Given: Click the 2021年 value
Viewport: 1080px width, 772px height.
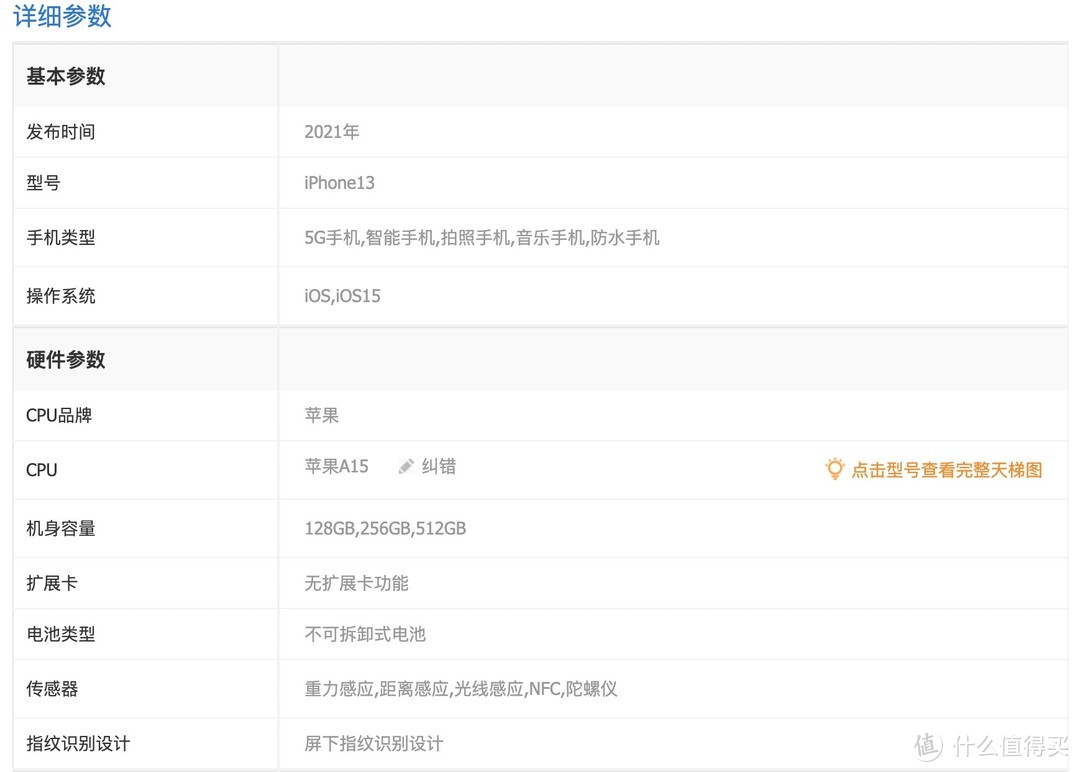Looking at the screenshot, I should click(x=332, y=132).
